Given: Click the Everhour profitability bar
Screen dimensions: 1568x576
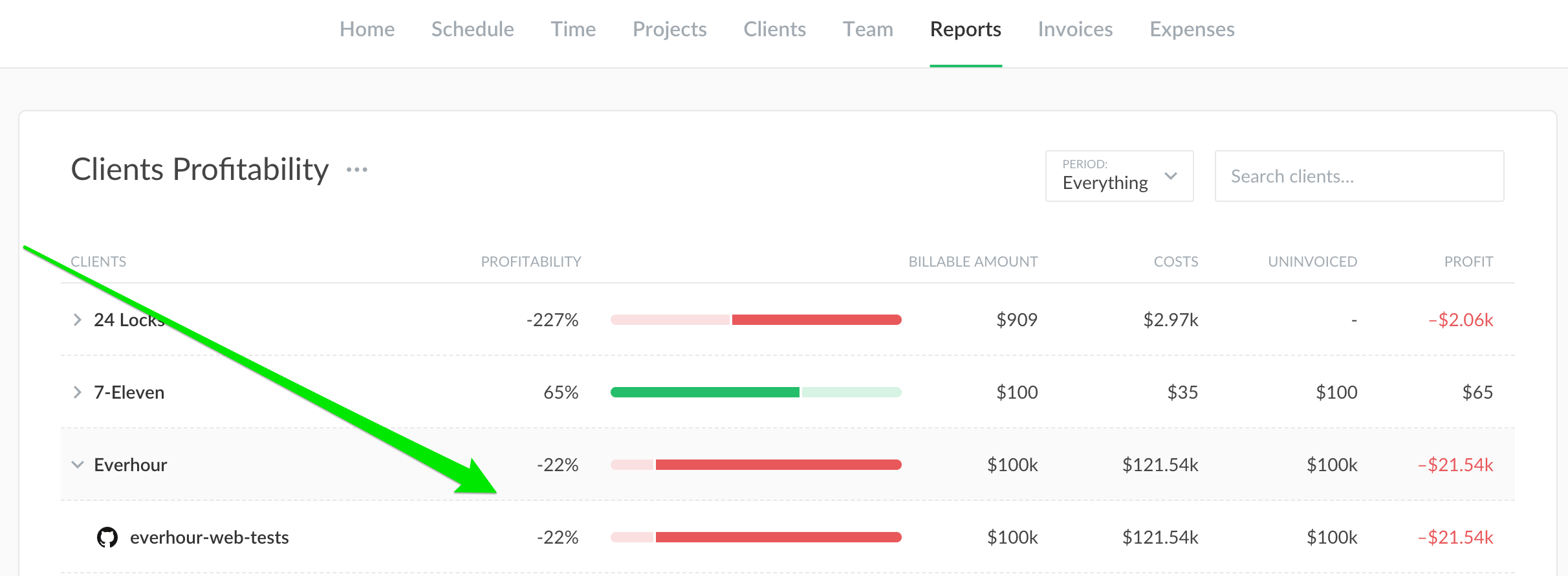Looking at the screenshot, I should click(756, 465).
